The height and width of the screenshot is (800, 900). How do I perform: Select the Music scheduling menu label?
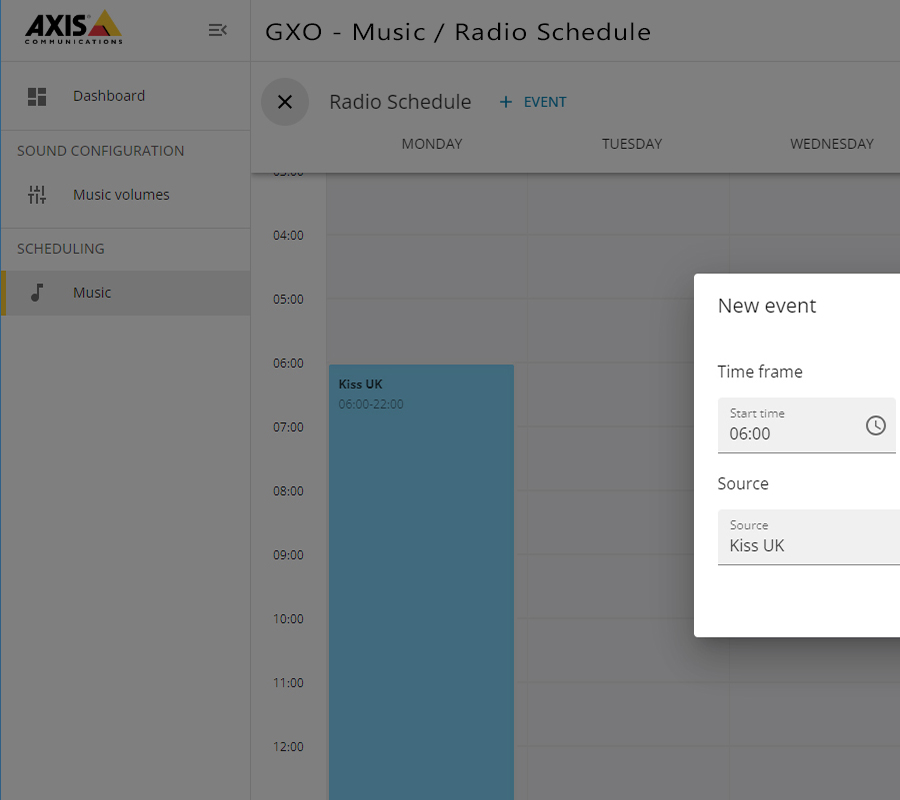pyautogui.click(x=92, y=293)
